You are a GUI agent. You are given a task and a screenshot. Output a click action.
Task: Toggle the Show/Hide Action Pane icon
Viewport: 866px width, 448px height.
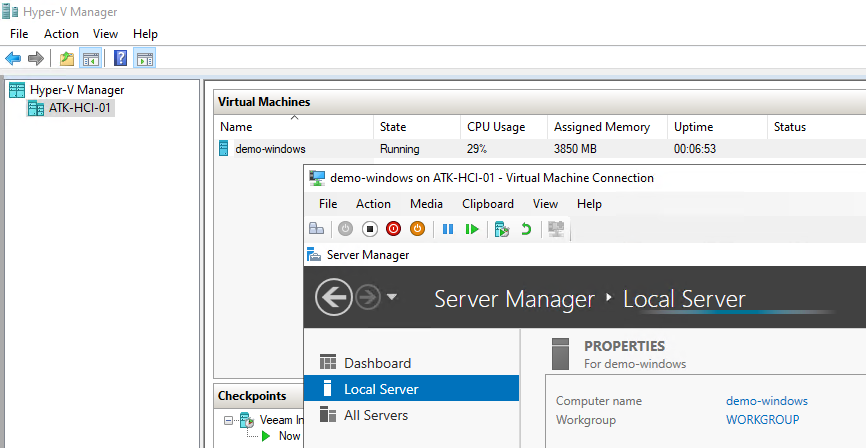[x=144, y=58]
